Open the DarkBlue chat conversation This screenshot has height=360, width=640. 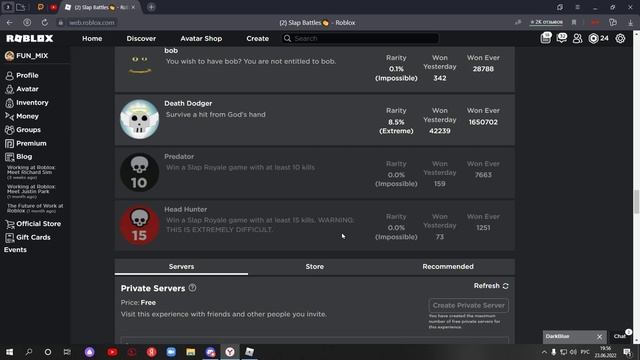click(568, 337)
